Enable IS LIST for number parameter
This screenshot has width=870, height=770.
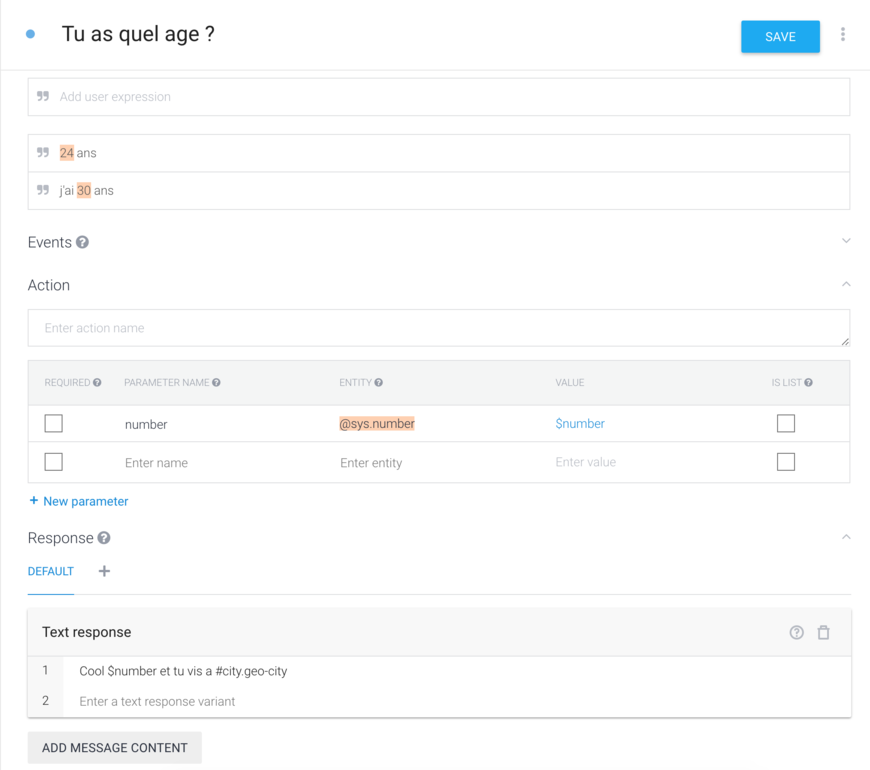coord(786,424)
